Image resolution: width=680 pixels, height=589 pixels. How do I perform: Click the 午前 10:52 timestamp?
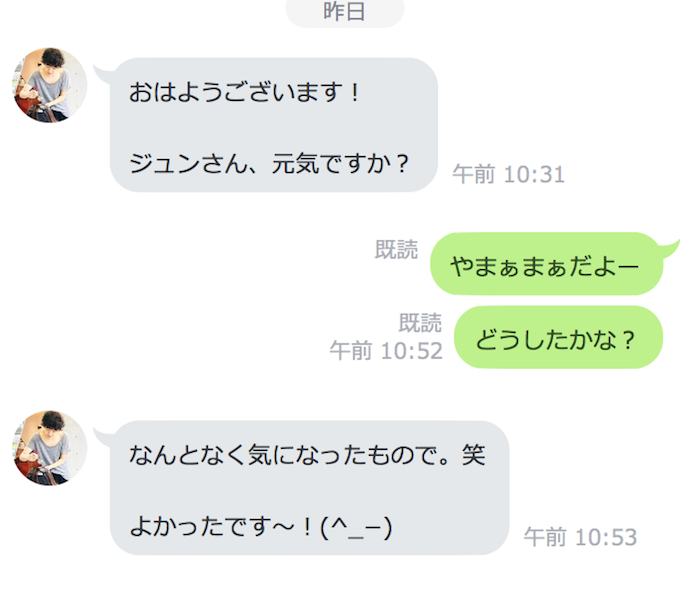click(386, 350)
